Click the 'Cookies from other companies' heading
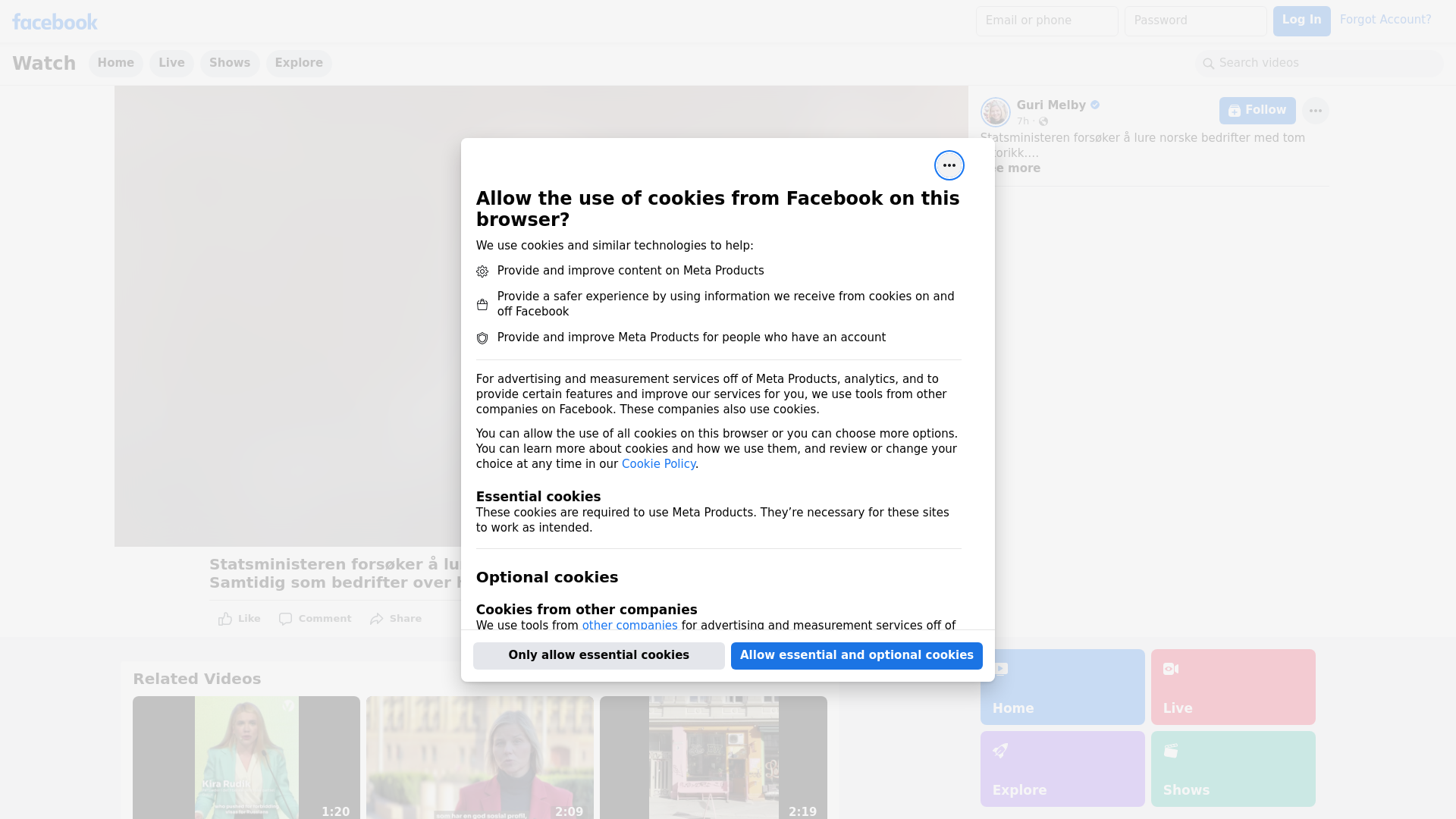This screenshot has height=819, width=1456. coord(586,610)
